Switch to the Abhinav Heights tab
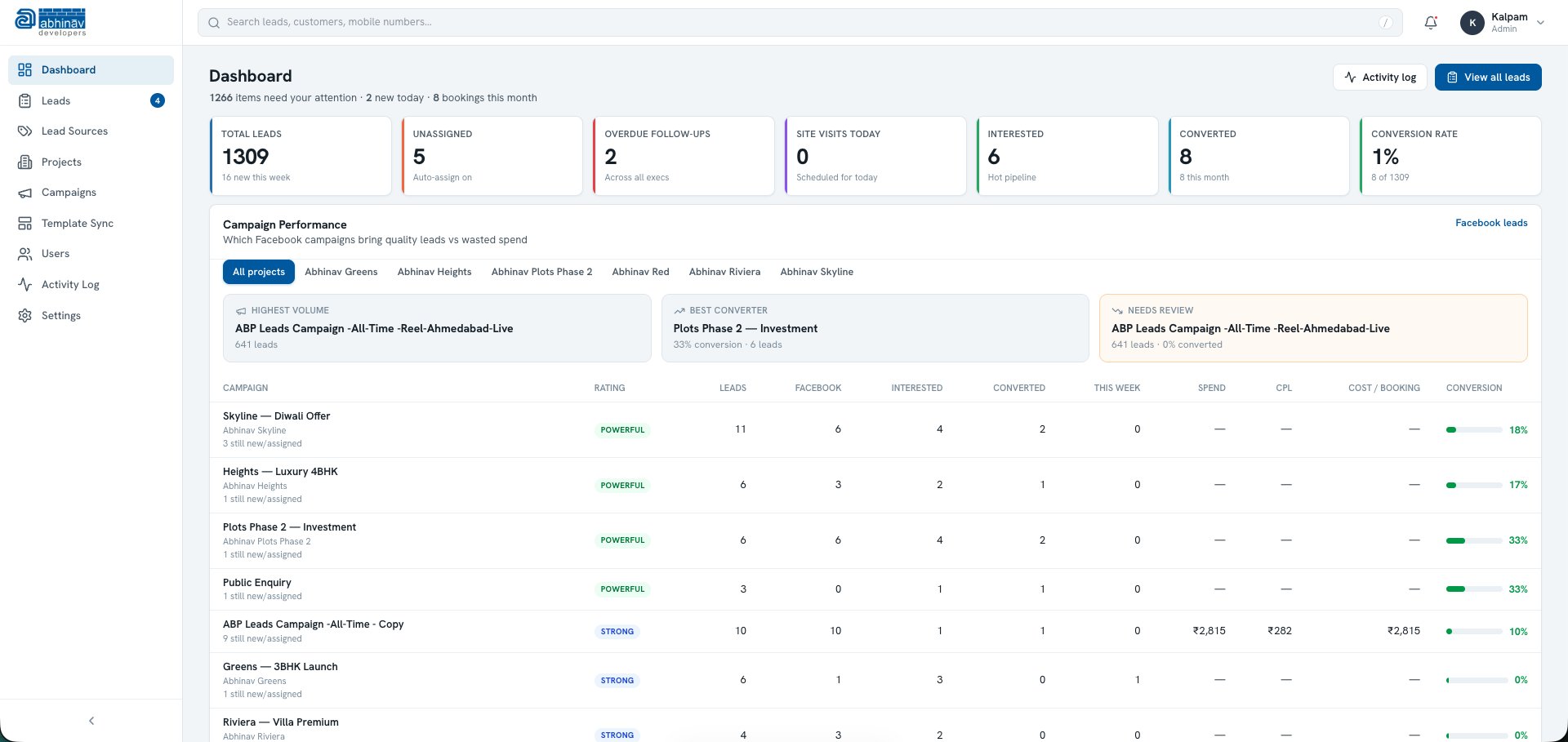This screenshot has height=742, width=1568. click(x=434, y=272)
